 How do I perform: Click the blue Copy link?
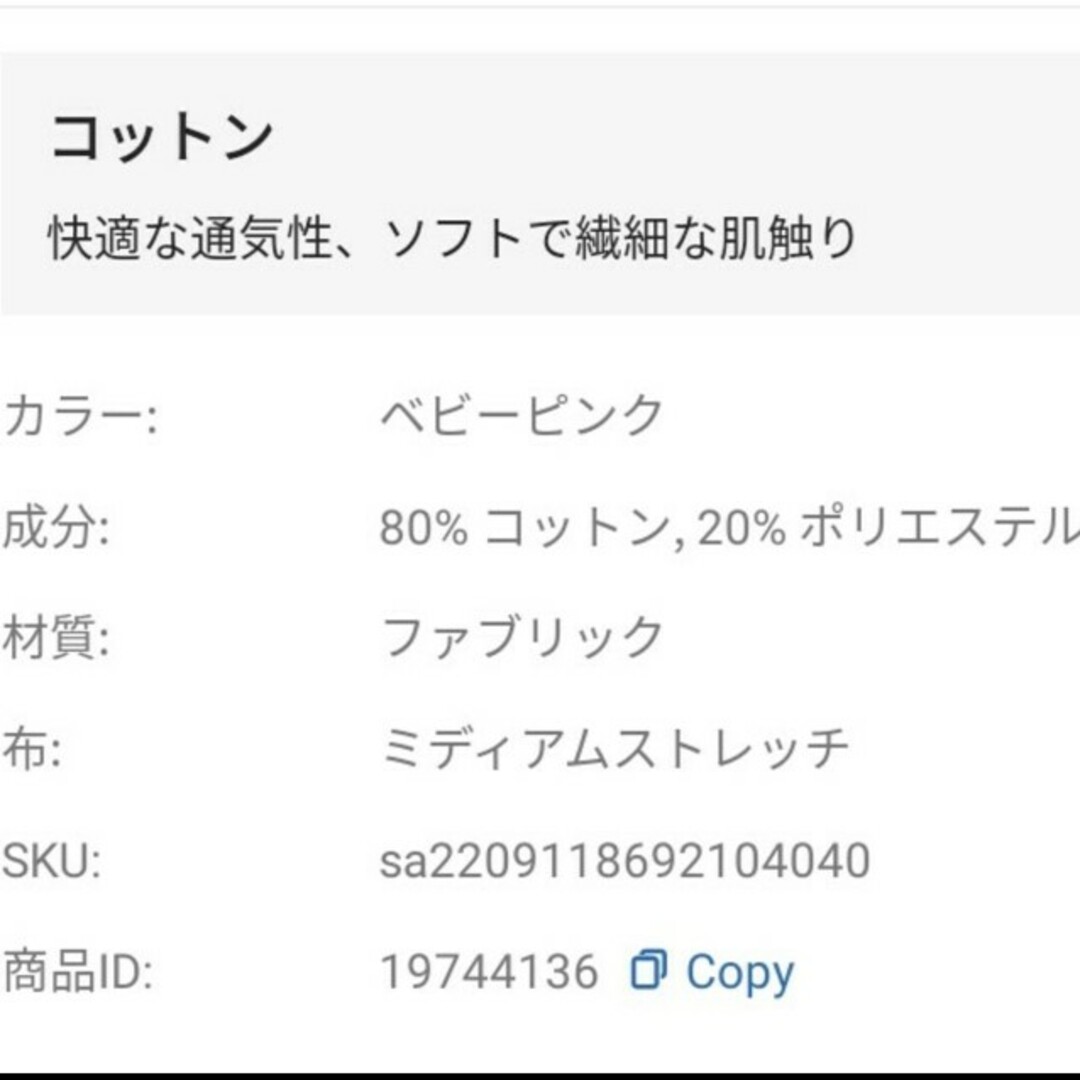(740, 973)
